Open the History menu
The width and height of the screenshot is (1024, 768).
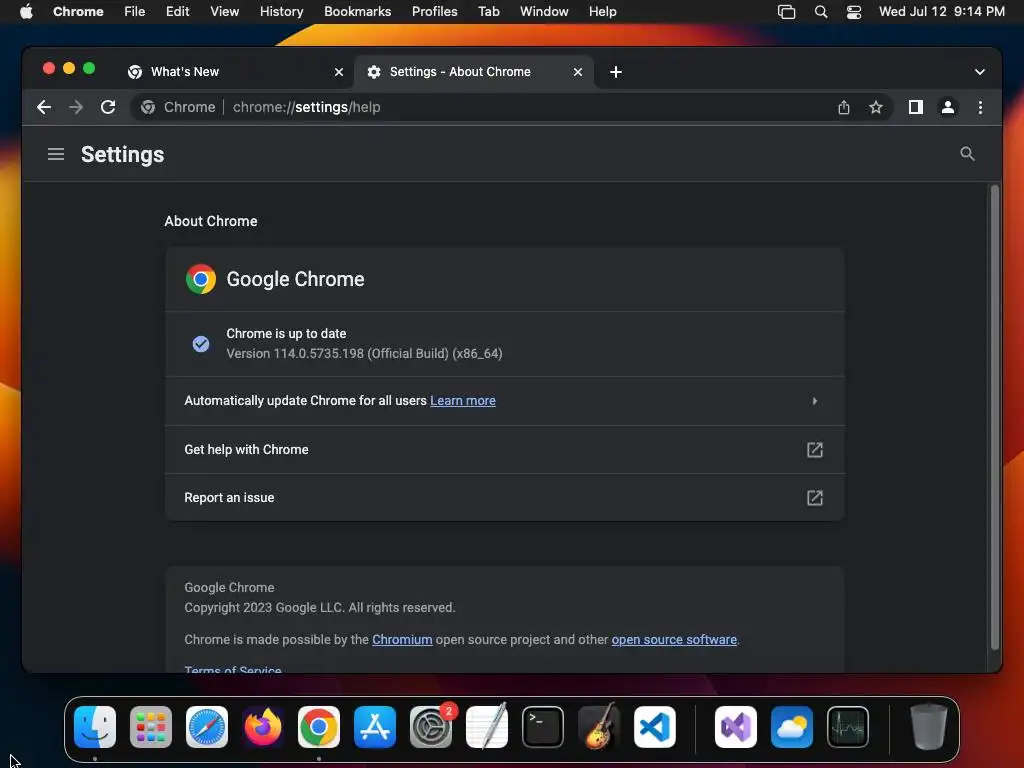(281, 12)
